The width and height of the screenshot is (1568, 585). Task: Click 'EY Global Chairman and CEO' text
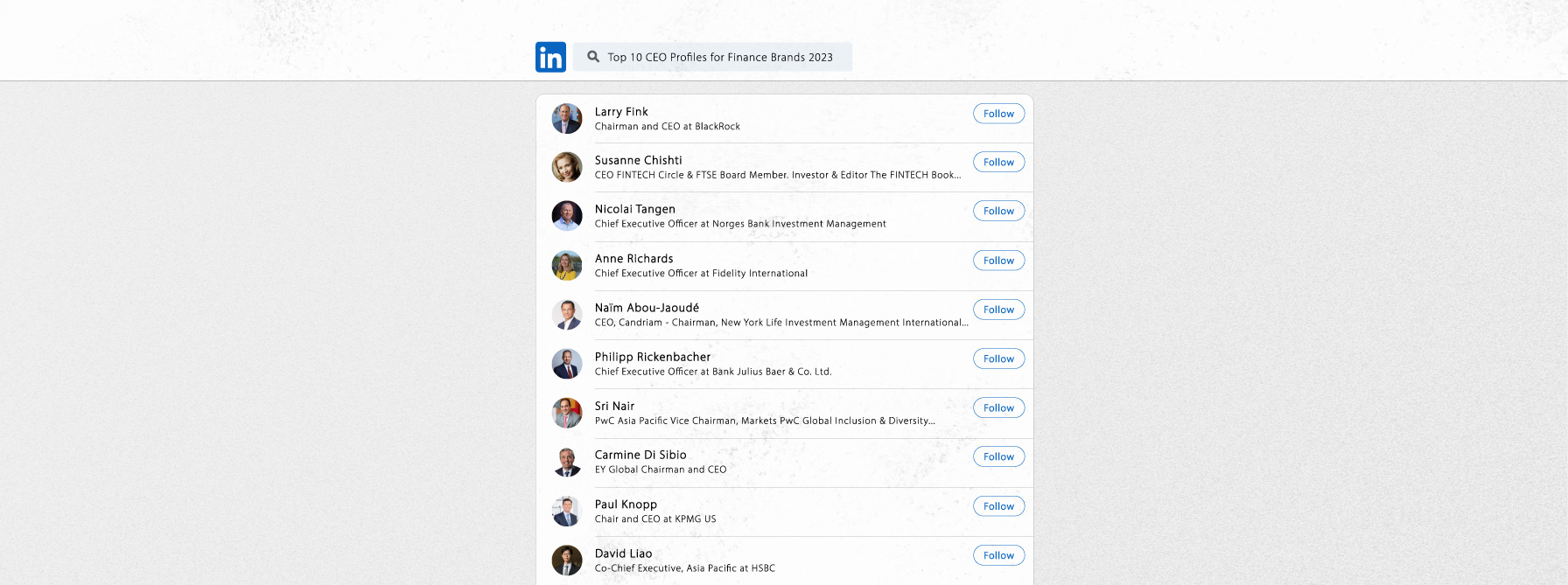[661, 470]
